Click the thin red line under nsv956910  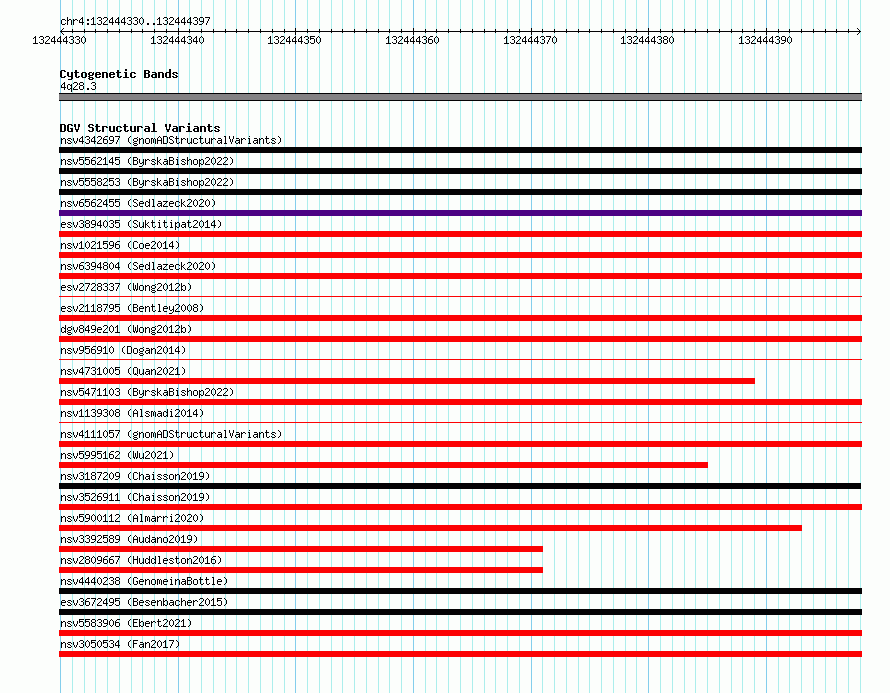pos(460,359)
